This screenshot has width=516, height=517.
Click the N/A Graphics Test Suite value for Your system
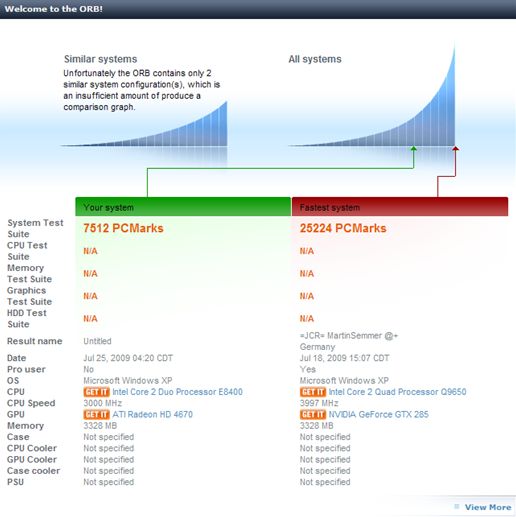coord(90,296)
